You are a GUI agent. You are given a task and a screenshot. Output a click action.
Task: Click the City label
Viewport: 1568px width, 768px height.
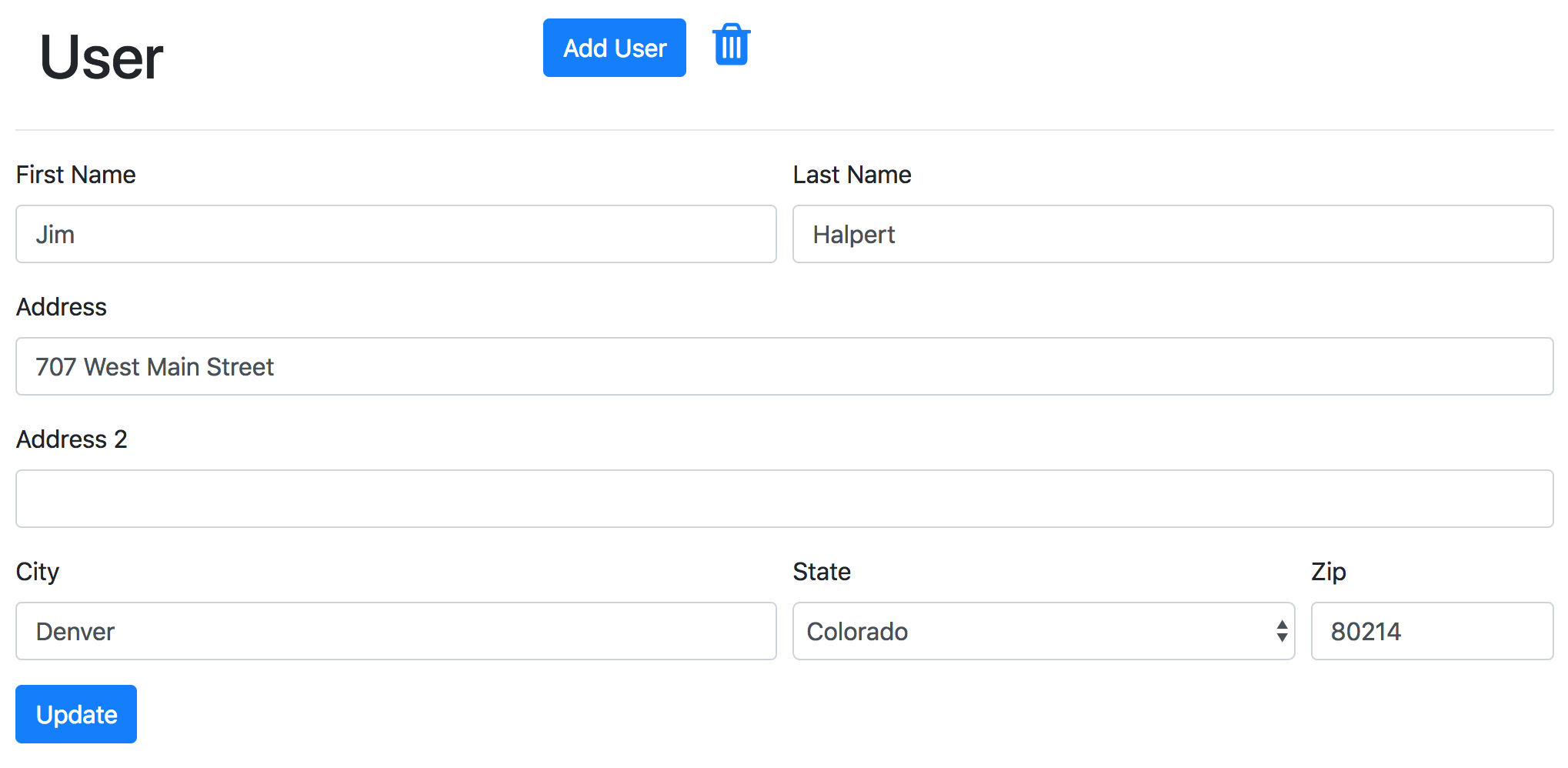click(38, 572)
